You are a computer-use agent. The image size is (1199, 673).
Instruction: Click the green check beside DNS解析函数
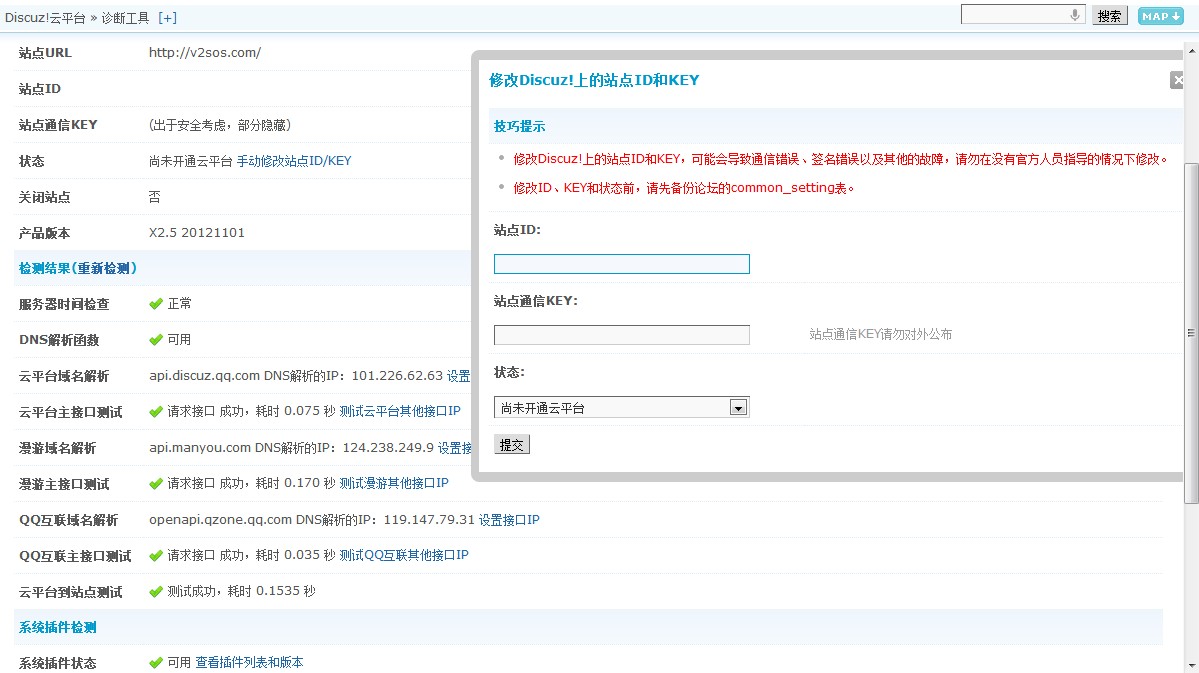[156, 340]
